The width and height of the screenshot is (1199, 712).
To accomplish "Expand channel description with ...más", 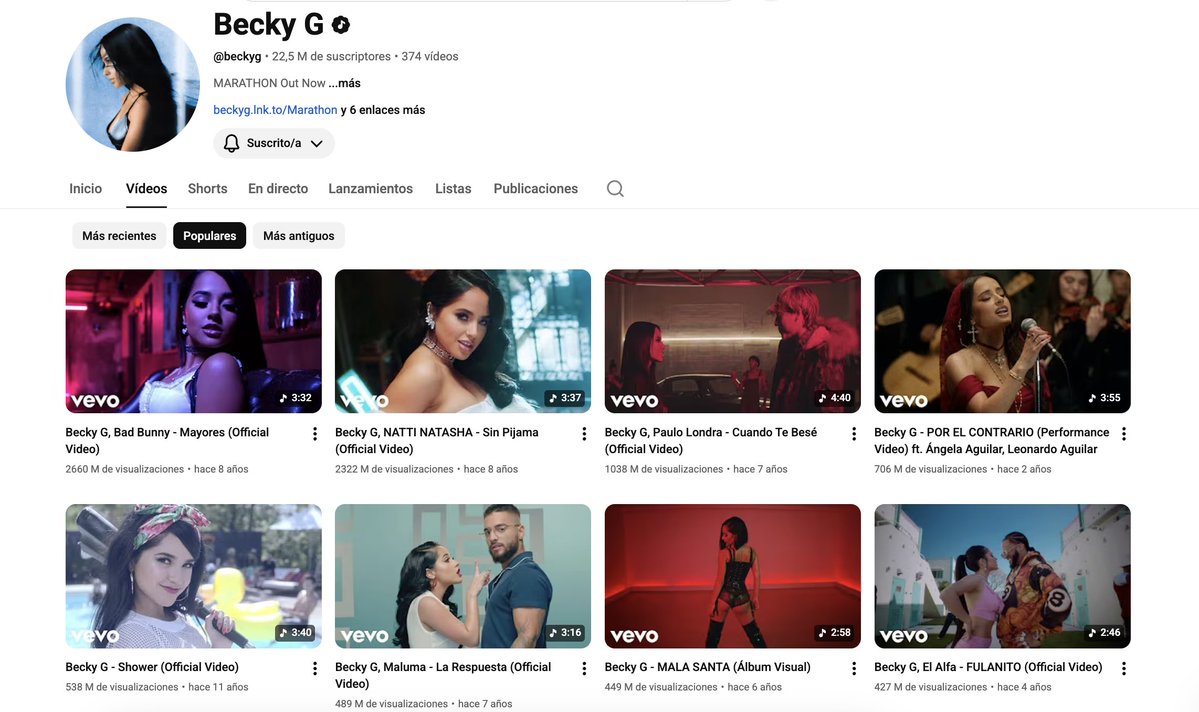I will point(345,83).
